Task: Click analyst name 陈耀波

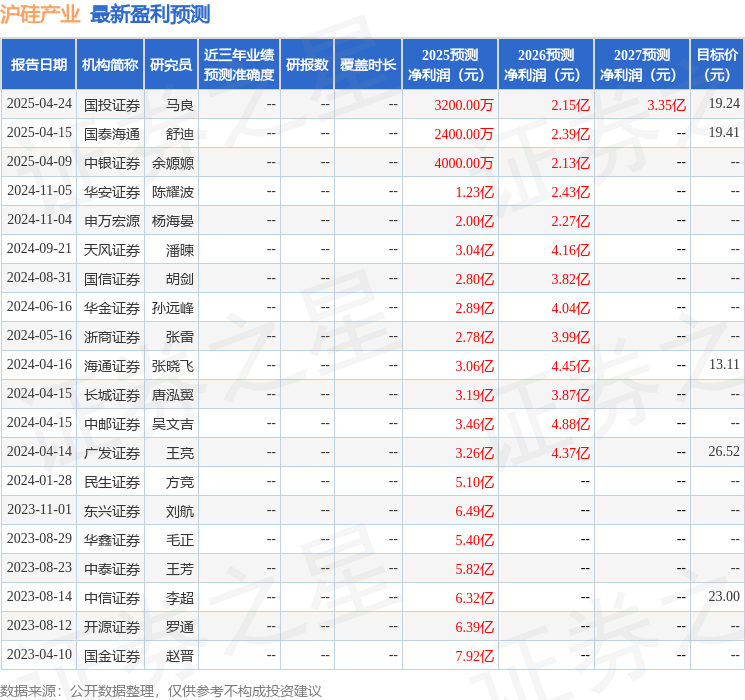Action: click(173, 192)
